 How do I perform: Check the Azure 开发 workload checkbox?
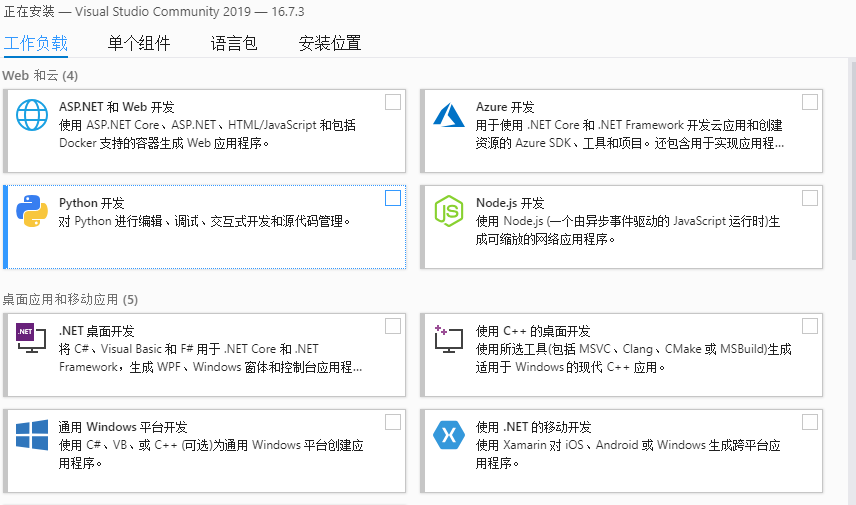coord(810,102)
